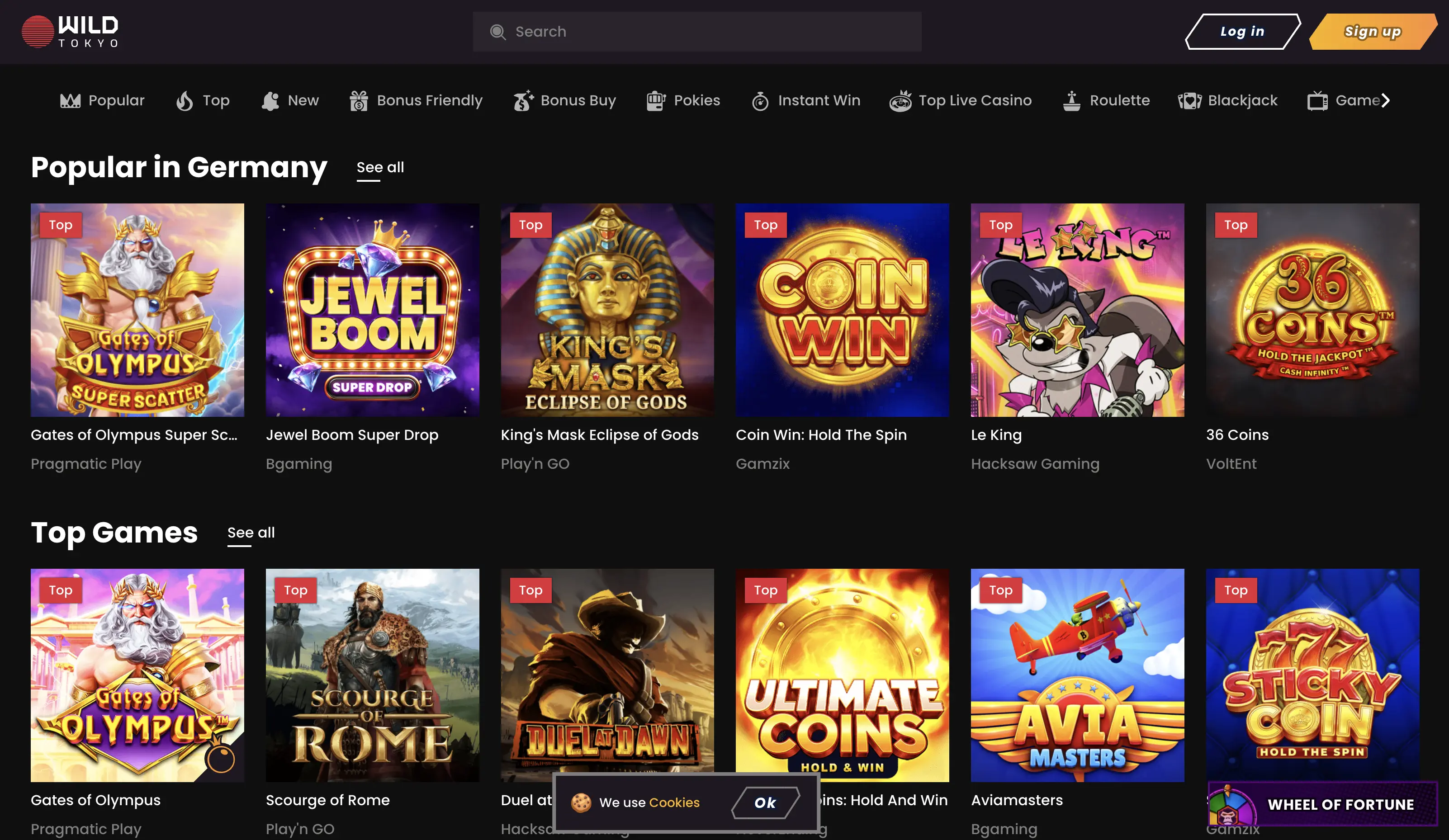
Task: Switch to the Instant Win category
Action: point(805,101)
